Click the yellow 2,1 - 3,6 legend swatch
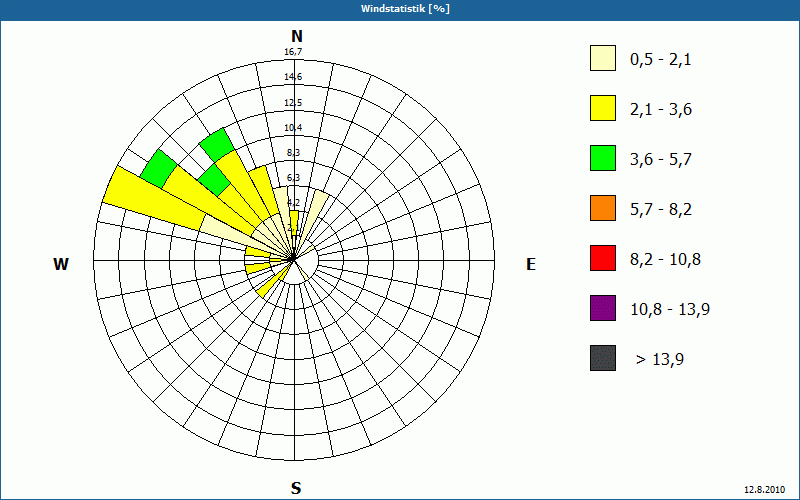Viewport: 800px width, 500px height. tap(603, 108)
